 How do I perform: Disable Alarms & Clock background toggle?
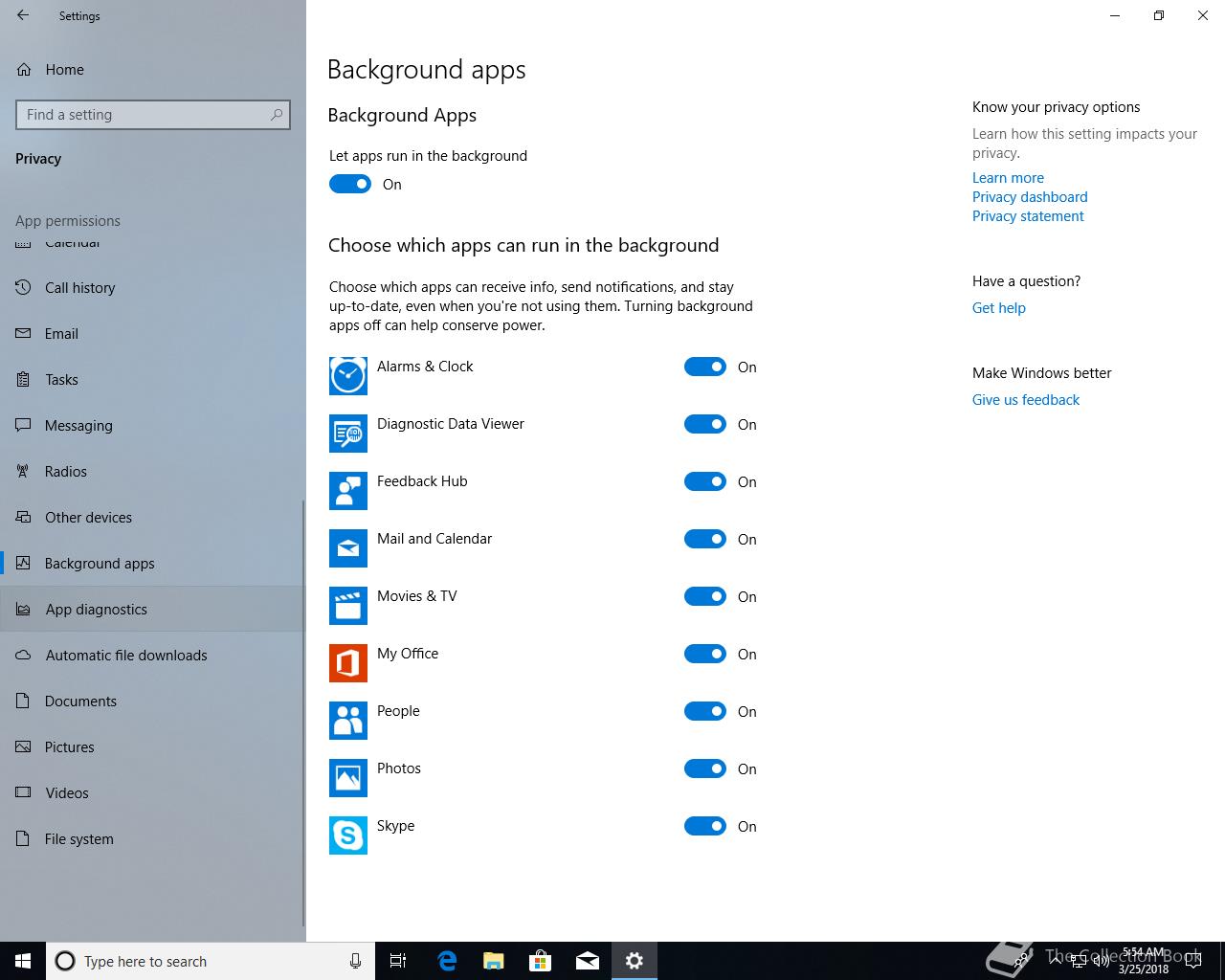705,367
